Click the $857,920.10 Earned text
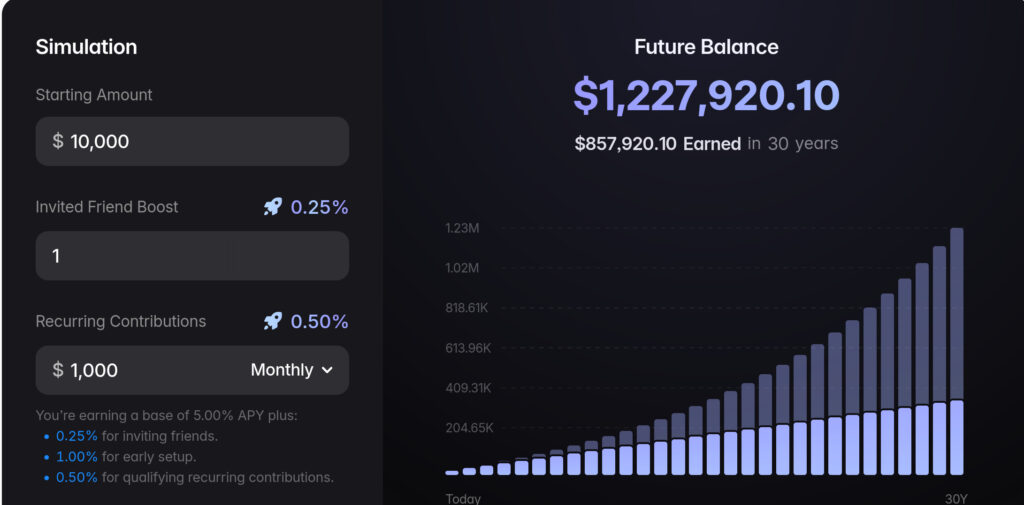 point(658,143)
